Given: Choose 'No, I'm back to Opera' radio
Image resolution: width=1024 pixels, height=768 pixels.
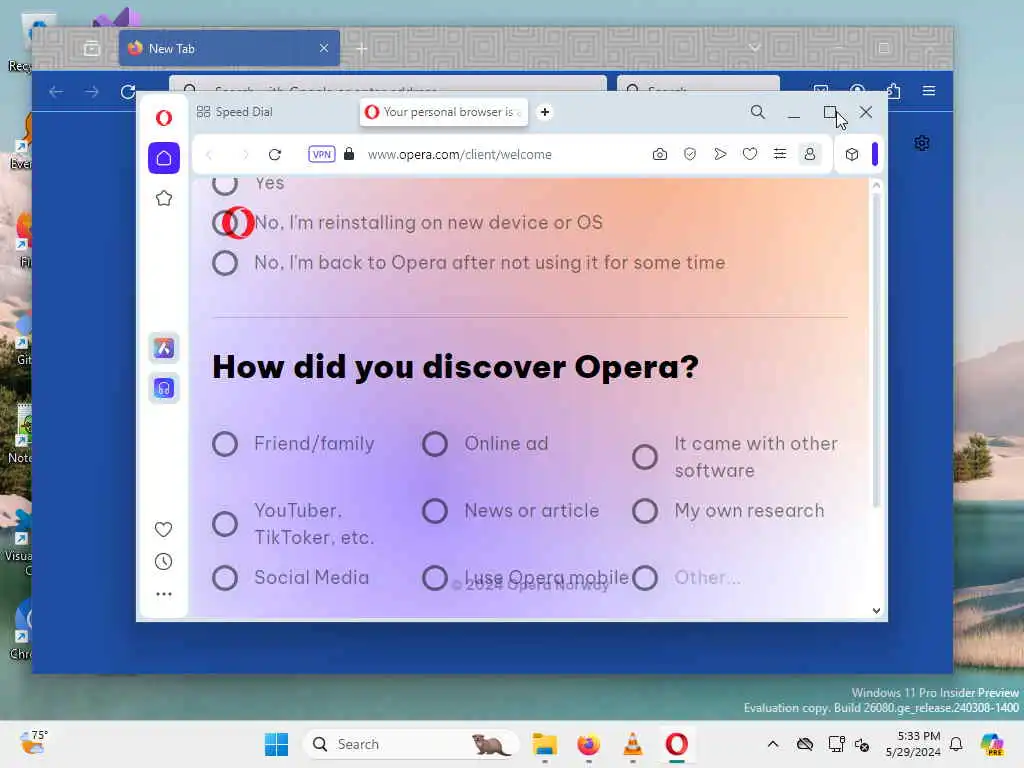Looking at the screenshot, I should (225, 263).
